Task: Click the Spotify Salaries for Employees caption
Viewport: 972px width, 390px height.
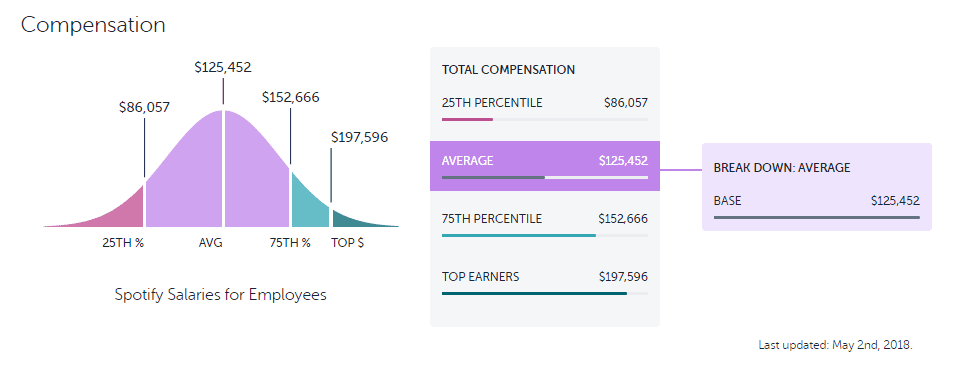Action: coord(221,295)
